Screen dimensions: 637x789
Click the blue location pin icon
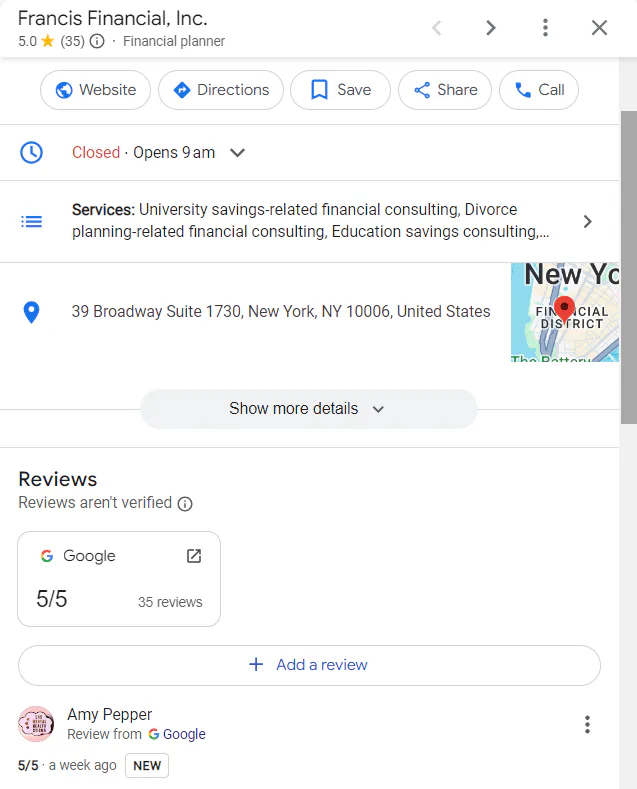point(31,312)
